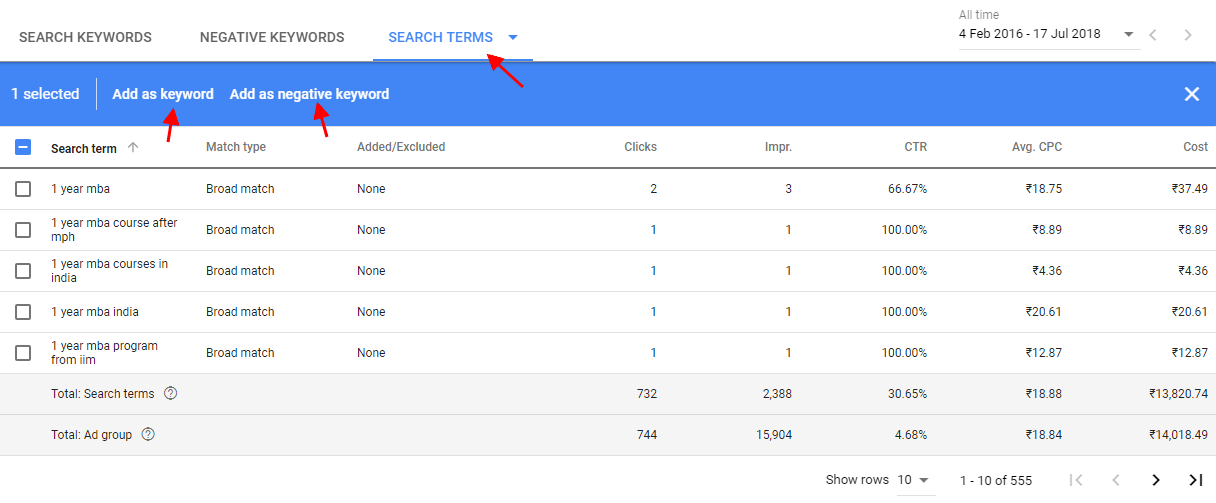This screenshot has width=1216, height=503.
Task: Go to next page of results
Action: click(1156, 480)
